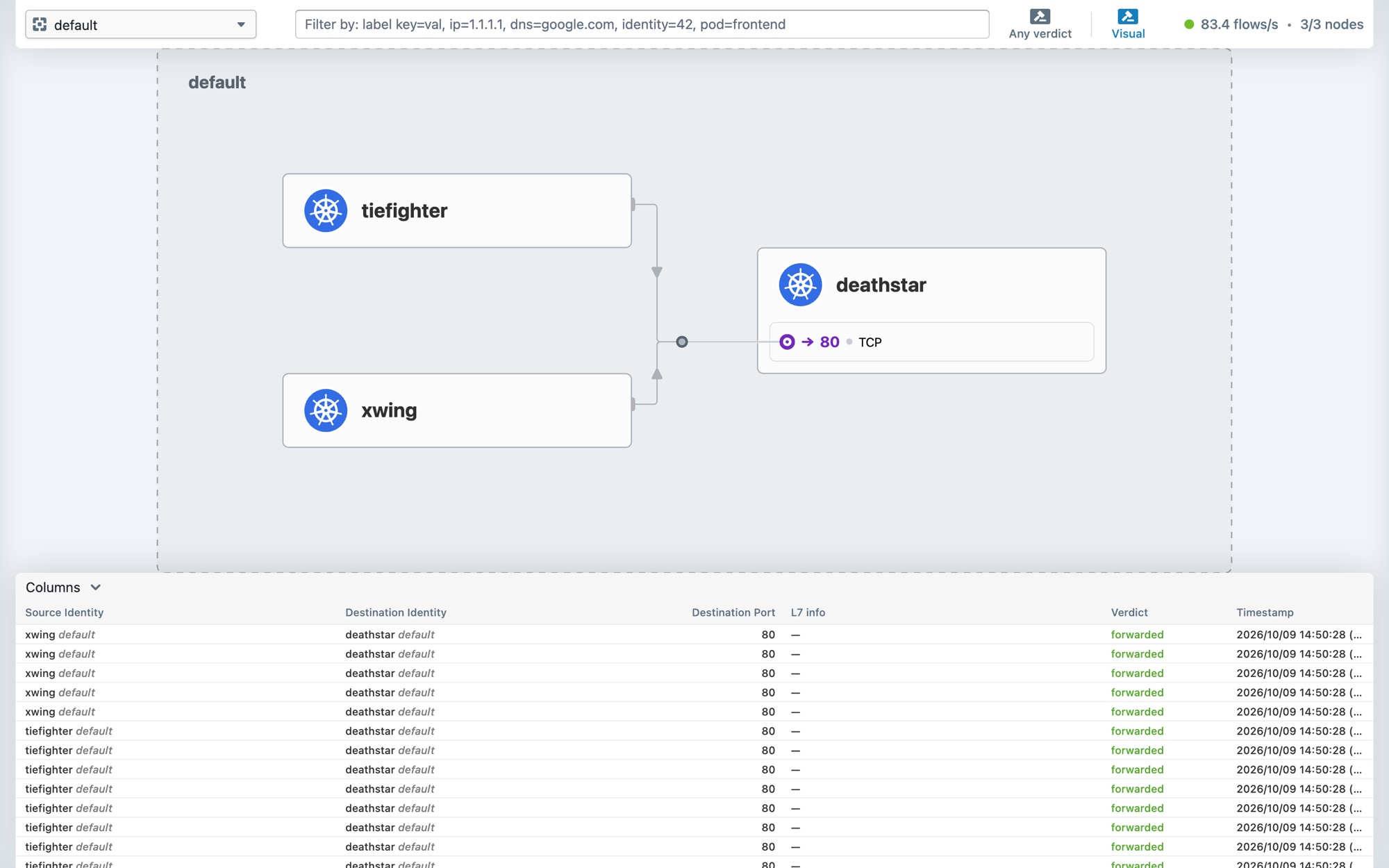Click the 83.4 flows/s rate text
The width and height of the screenshot is (1389, 868).
point(1239,24)
